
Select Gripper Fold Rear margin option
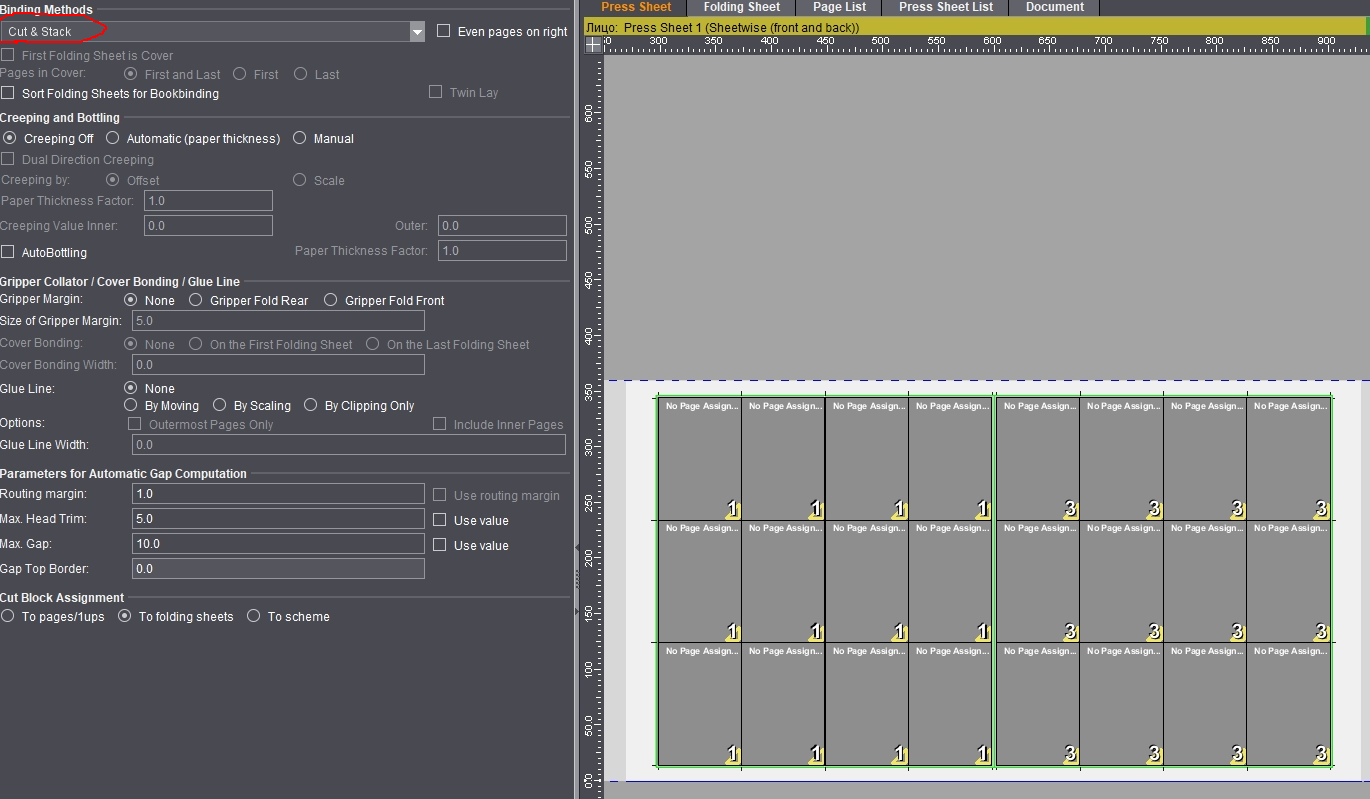(x=196, y=300)
